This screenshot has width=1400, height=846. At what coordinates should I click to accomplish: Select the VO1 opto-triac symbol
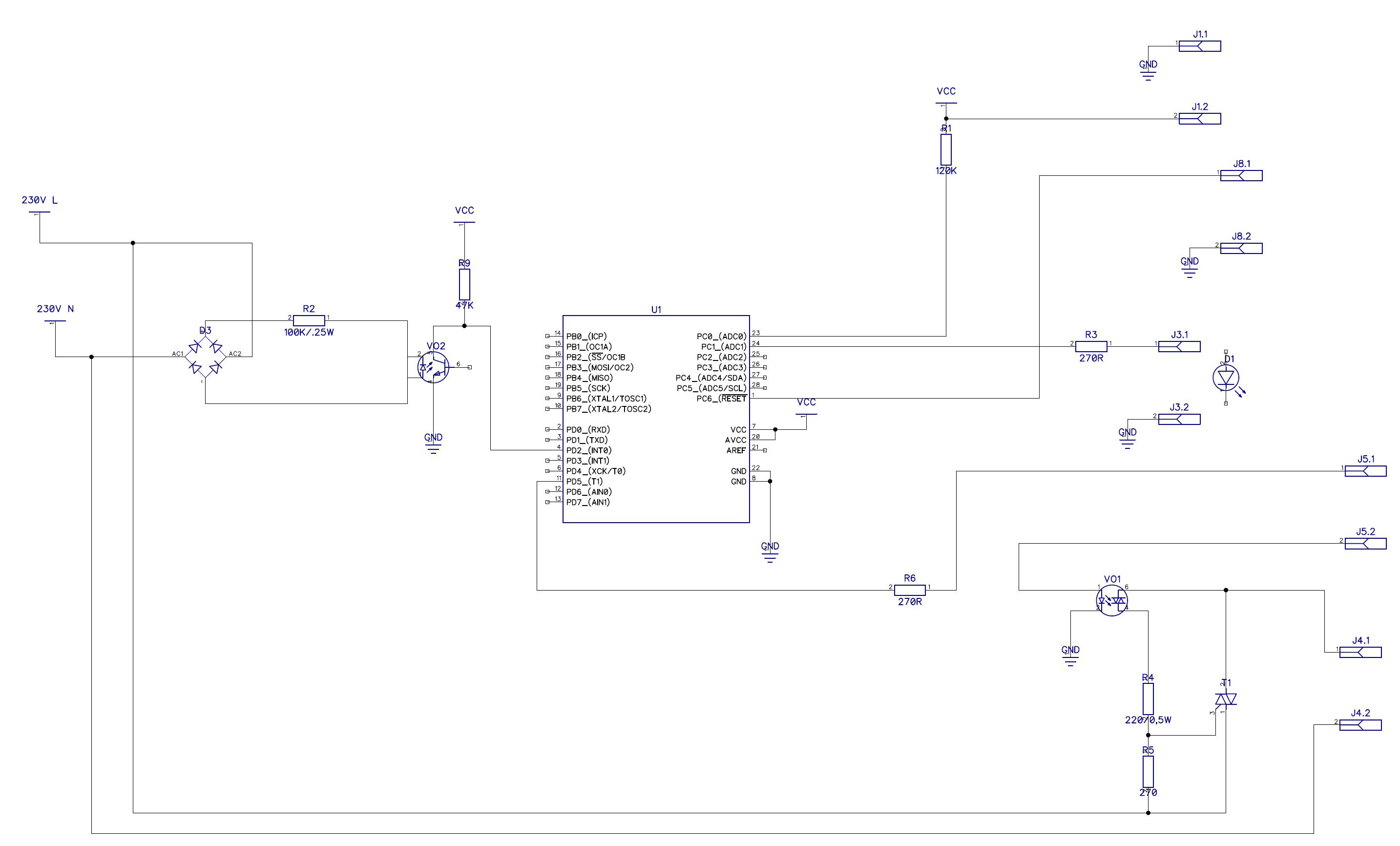click(x=1111, y=600)
